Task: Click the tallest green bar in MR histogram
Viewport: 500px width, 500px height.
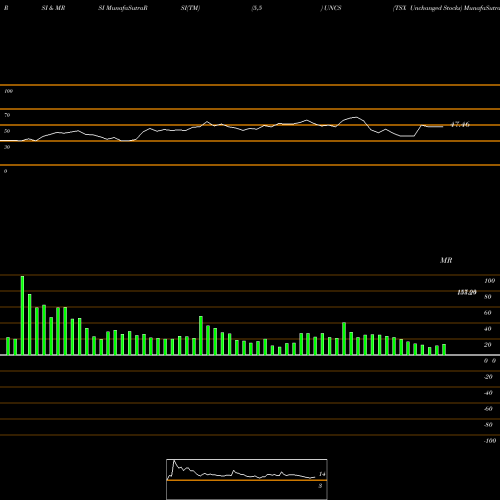Action: pyautogui.click(x=22, y=315)
